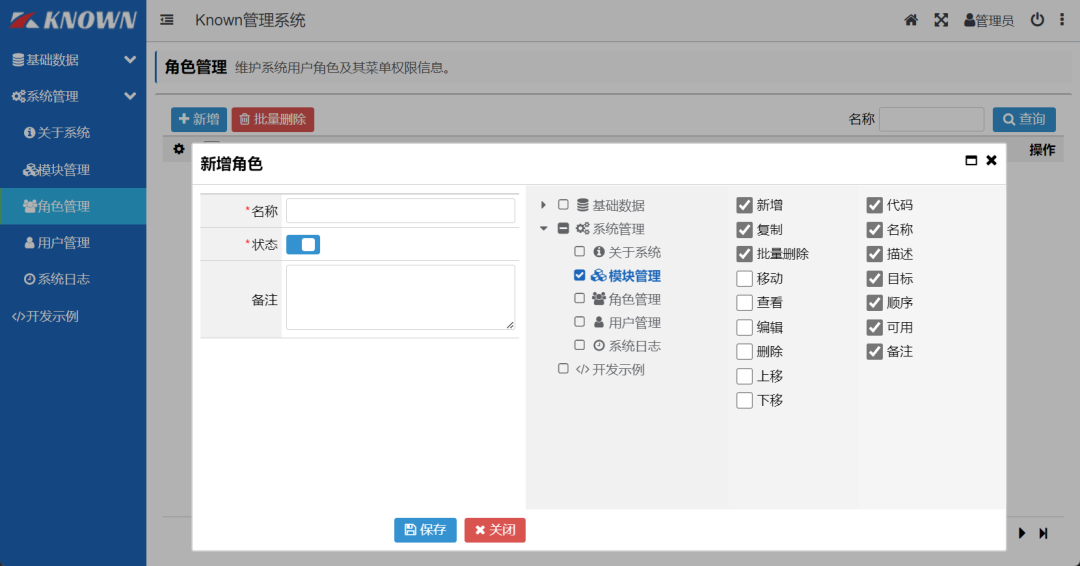Maximize the 新增角色 dialog
The image size is (1080, 566).
coord(971,160)
